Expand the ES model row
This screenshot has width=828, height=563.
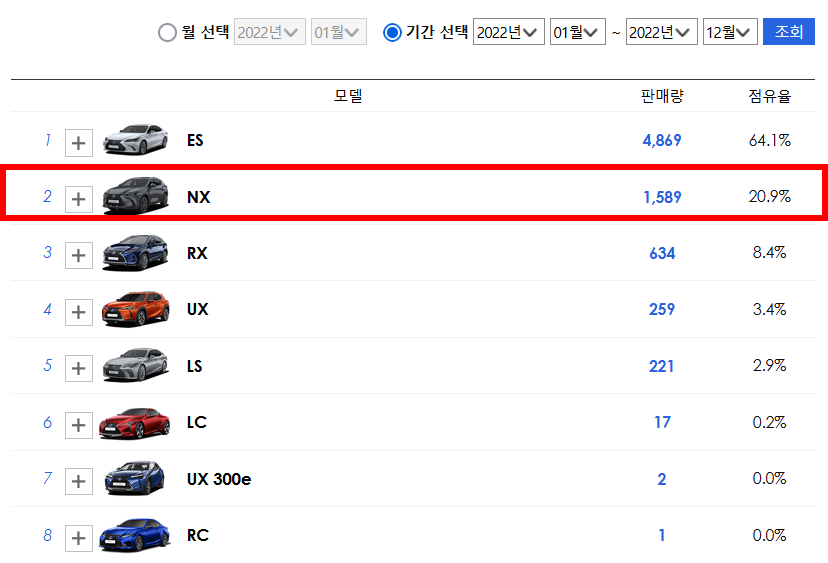point(79,143)
